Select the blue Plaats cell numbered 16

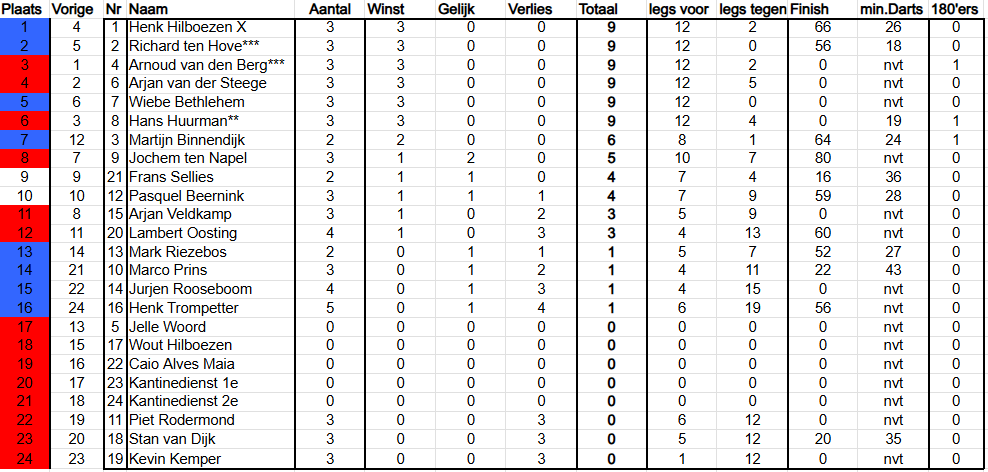[x=25, y=308]
